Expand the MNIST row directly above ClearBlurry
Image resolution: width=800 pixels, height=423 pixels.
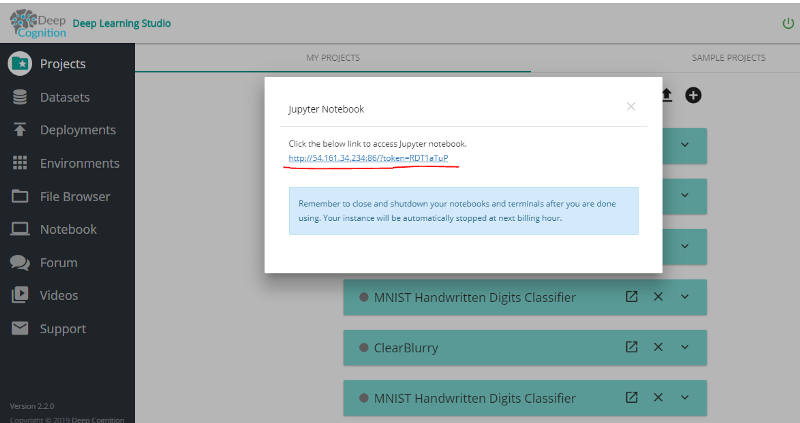(x=685, y=296)
